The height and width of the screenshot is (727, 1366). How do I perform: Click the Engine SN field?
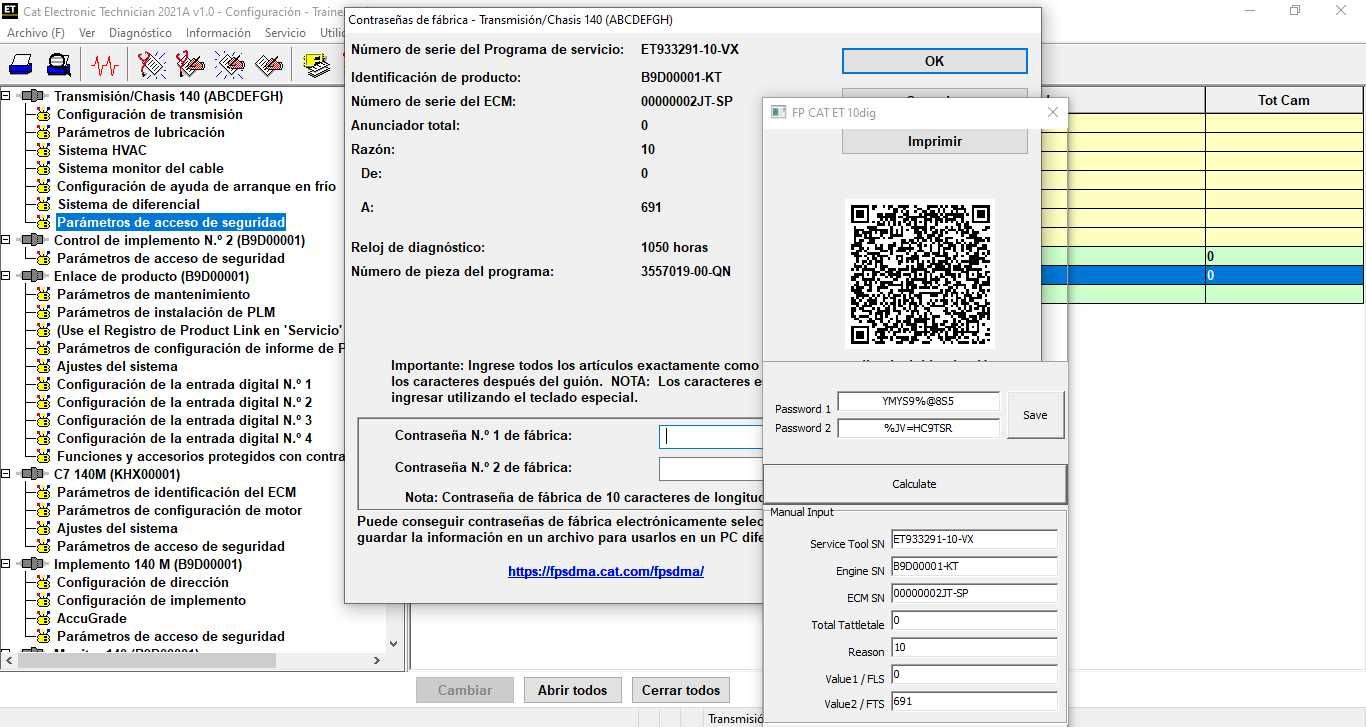(974, 567)
